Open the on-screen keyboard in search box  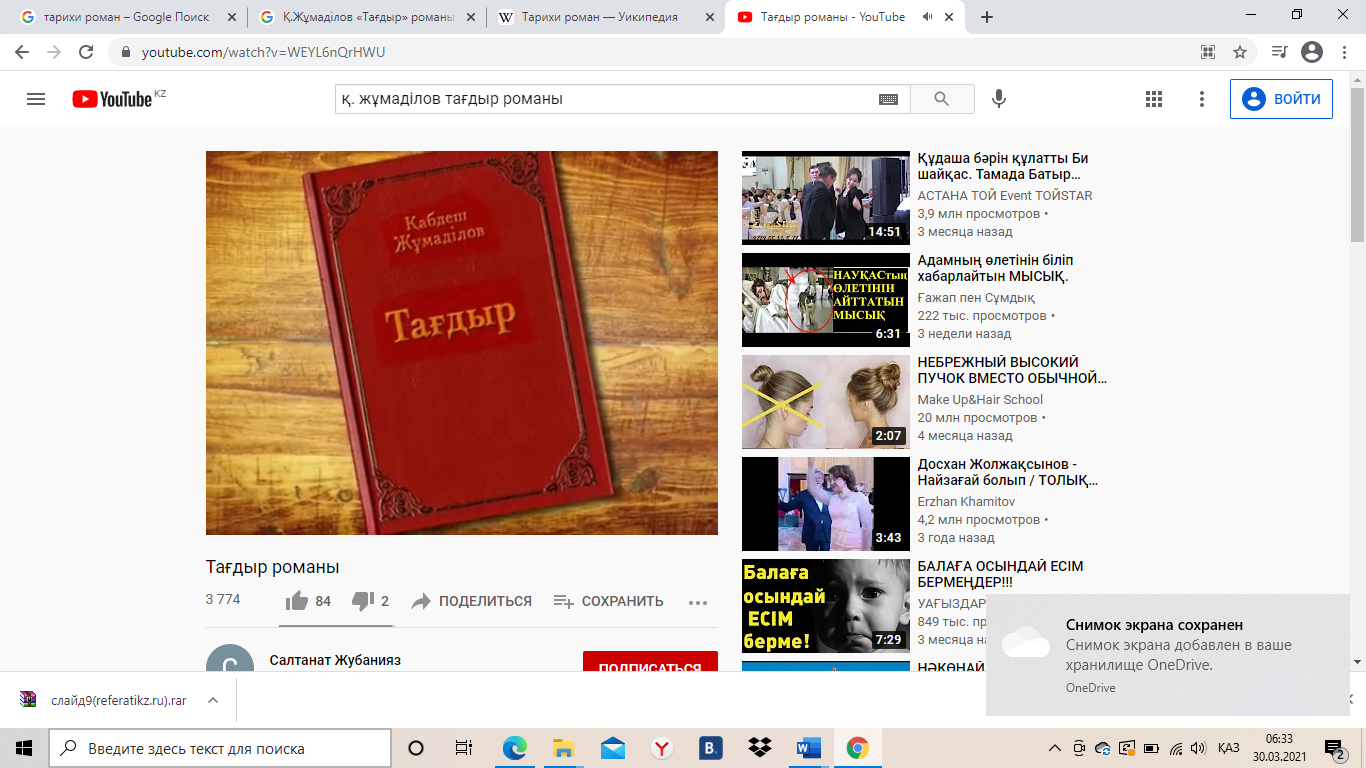tap(888, 99)
